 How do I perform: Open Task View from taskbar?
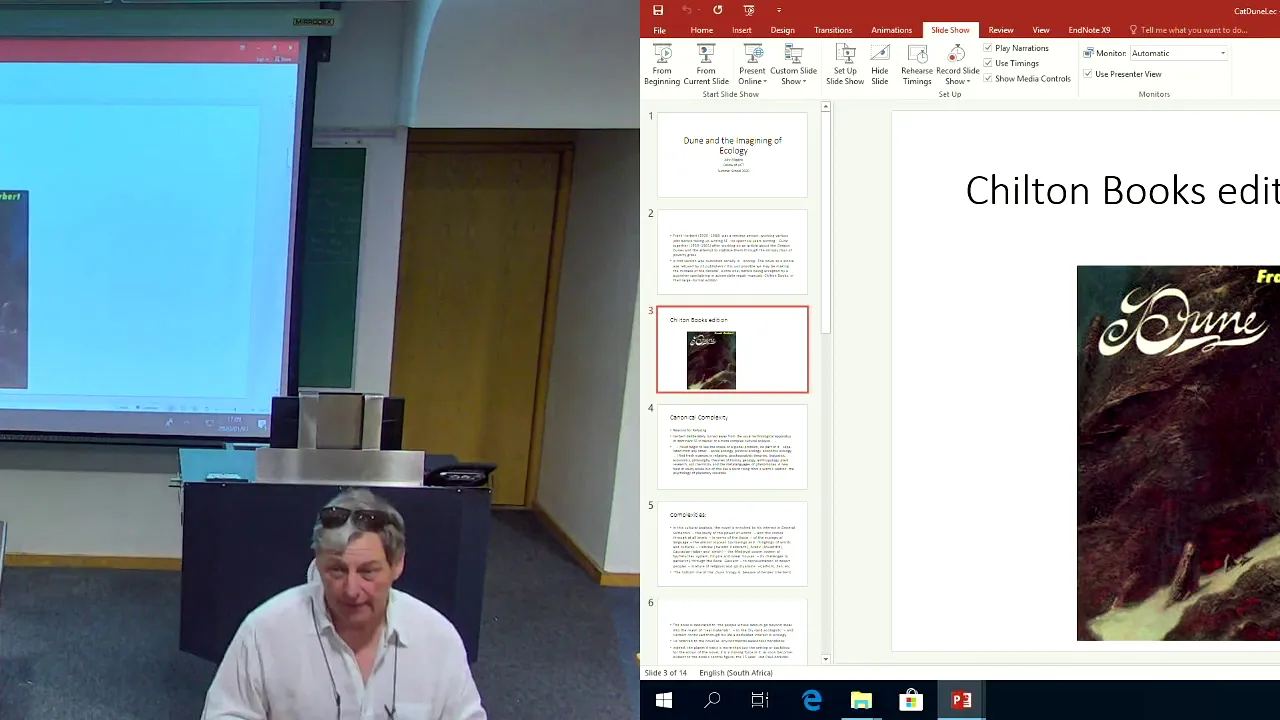click(x=760, y=701)
